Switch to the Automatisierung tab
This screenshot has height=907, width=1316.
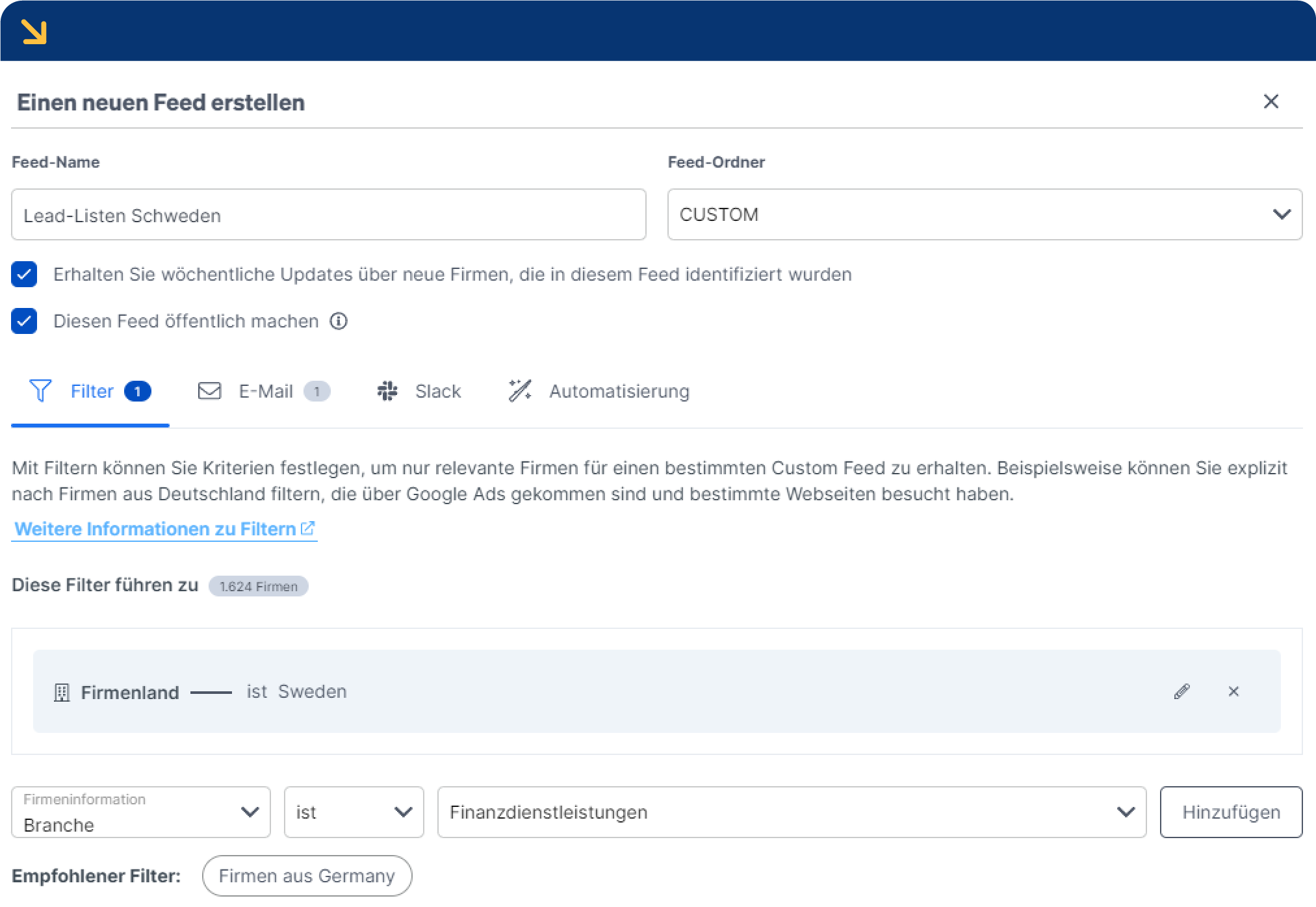619,391
